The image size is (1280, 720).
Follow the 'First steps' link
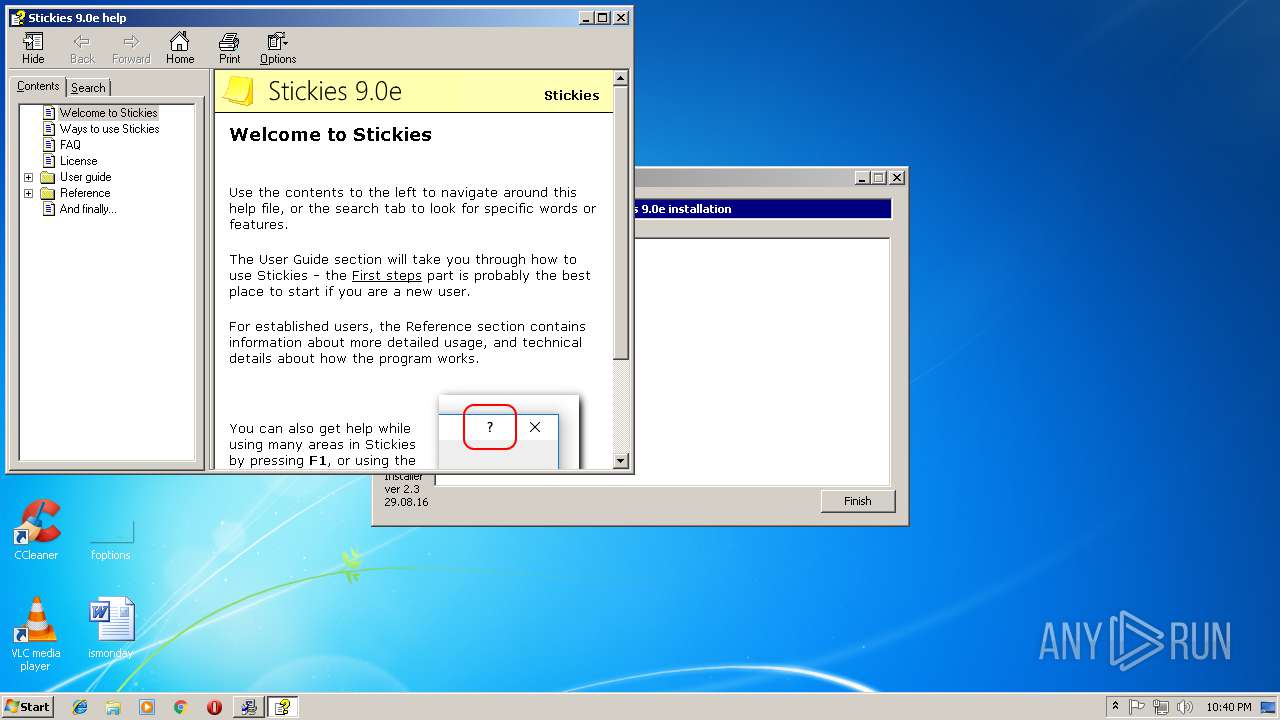386,275
